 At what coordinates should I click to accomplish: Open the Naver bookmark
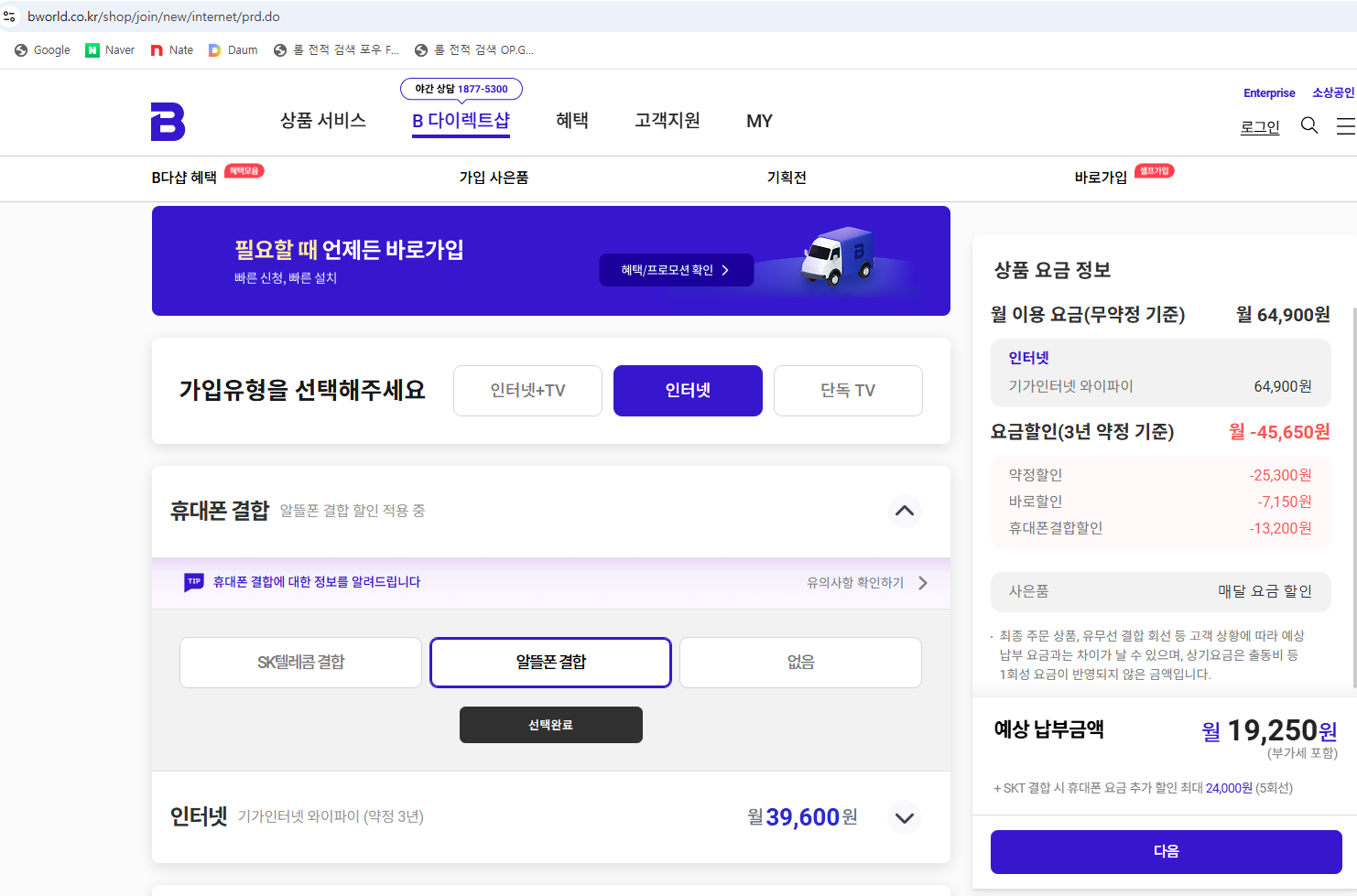[110, 50]
